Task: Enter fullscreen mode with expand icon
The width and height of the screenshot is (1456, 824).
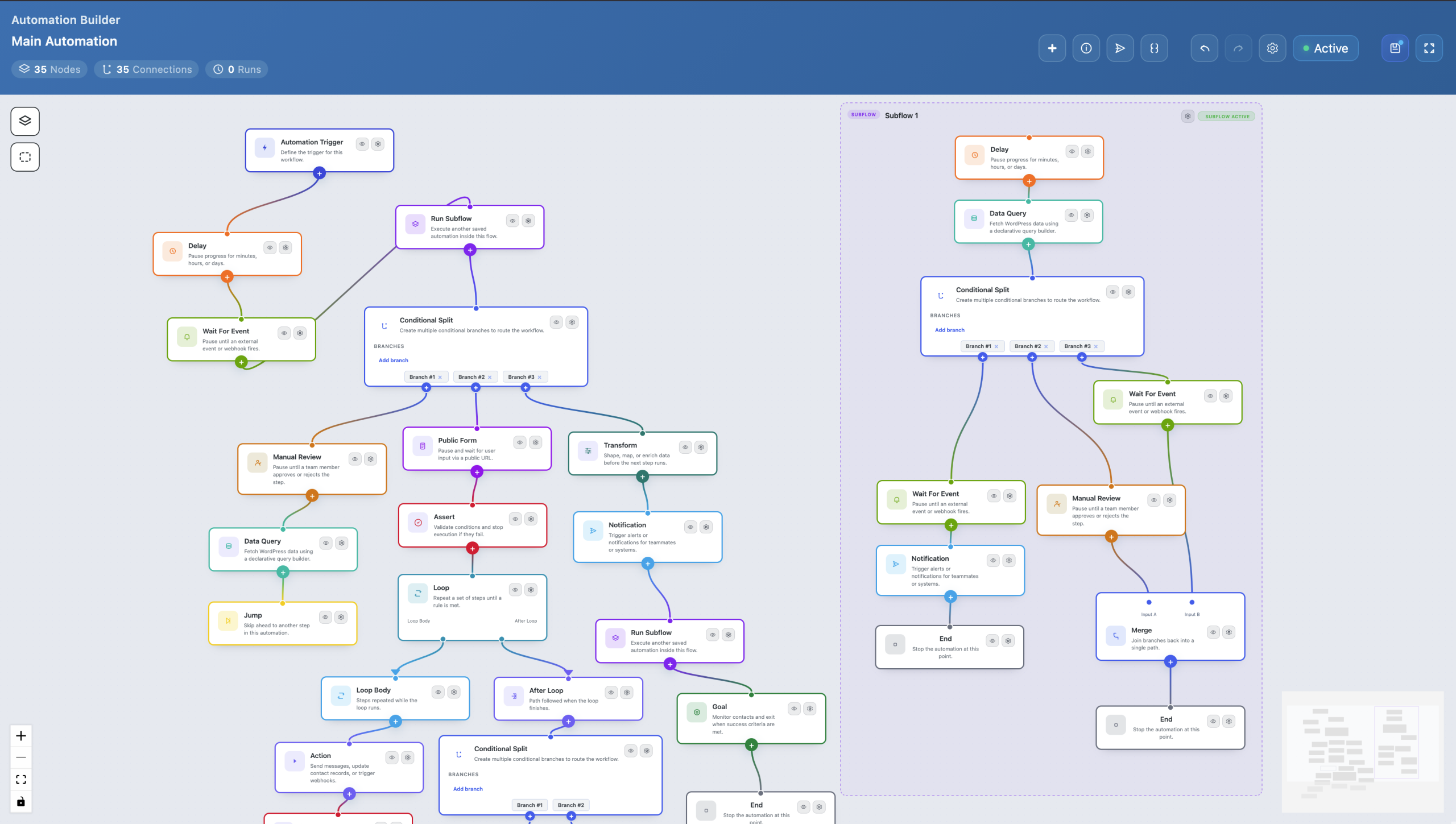Action: pyautogui.click(x=1429, y=48)
